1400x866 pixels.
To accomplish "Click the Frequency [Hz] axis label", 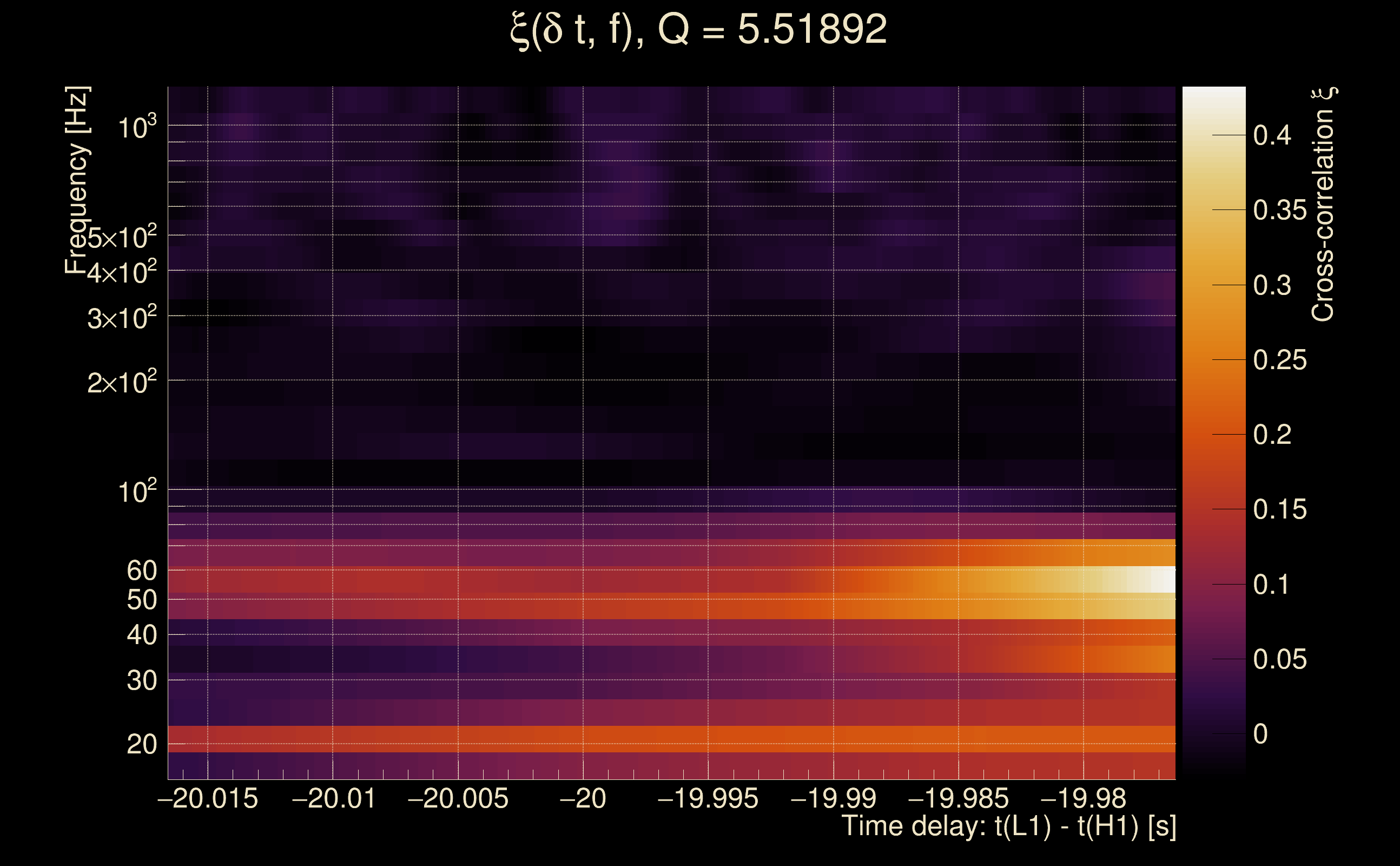I will tap(77, 180).
